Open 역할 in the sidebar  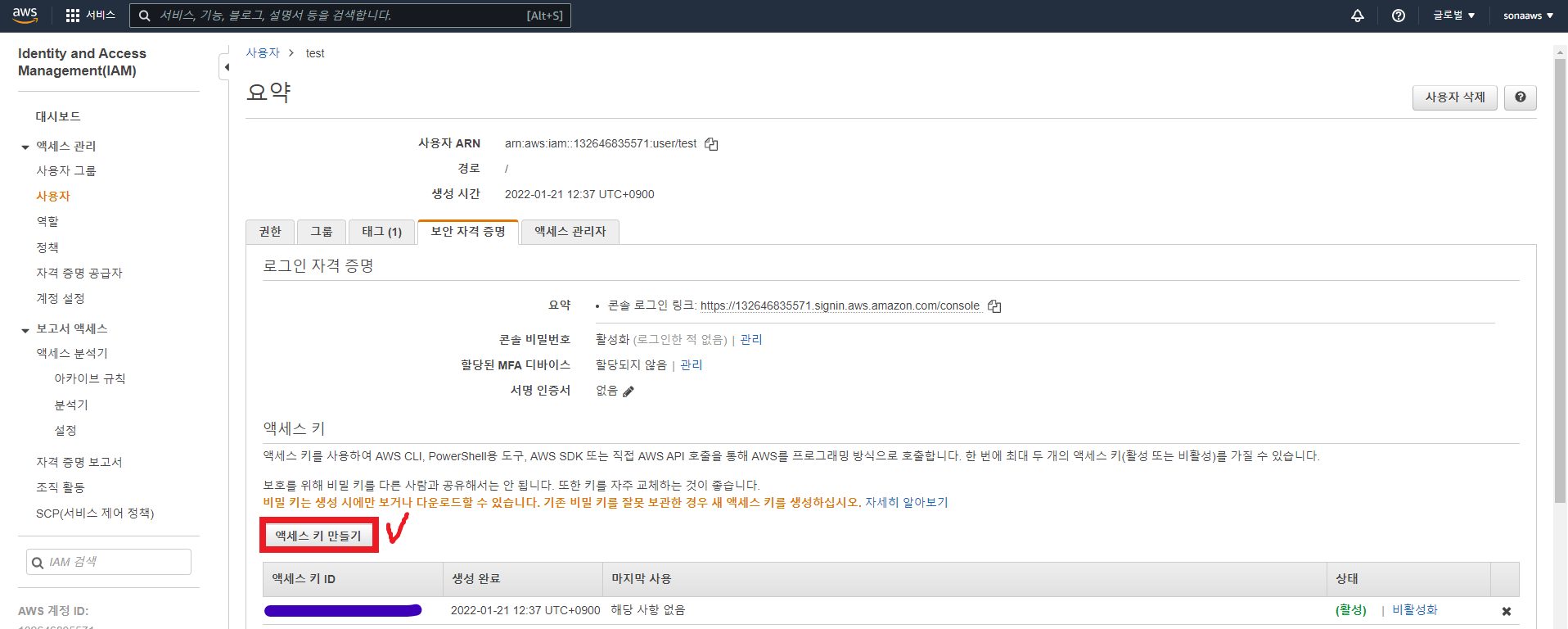(47, 221)
